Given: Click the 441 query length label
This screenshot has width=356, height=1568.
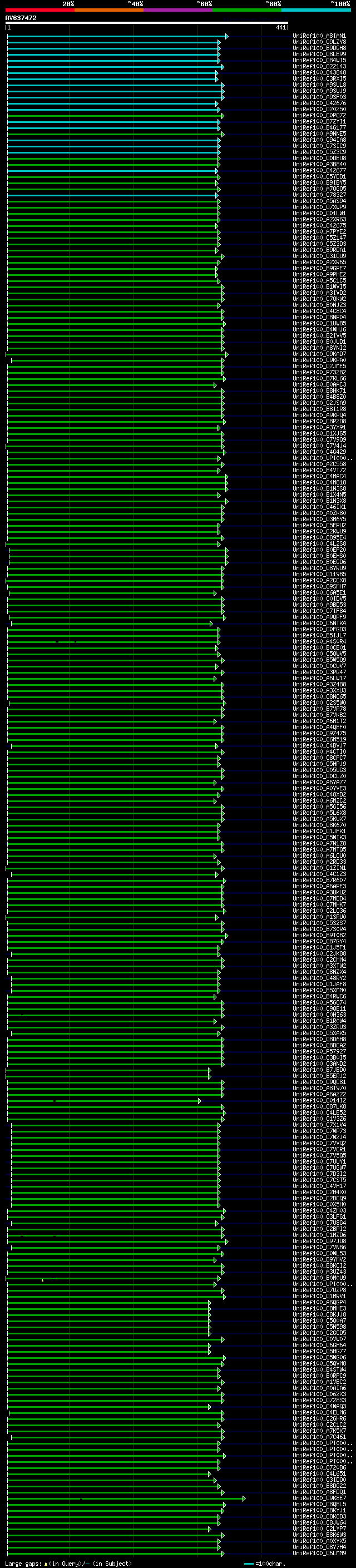Looking at the screenshot, I should pos(280,27).
